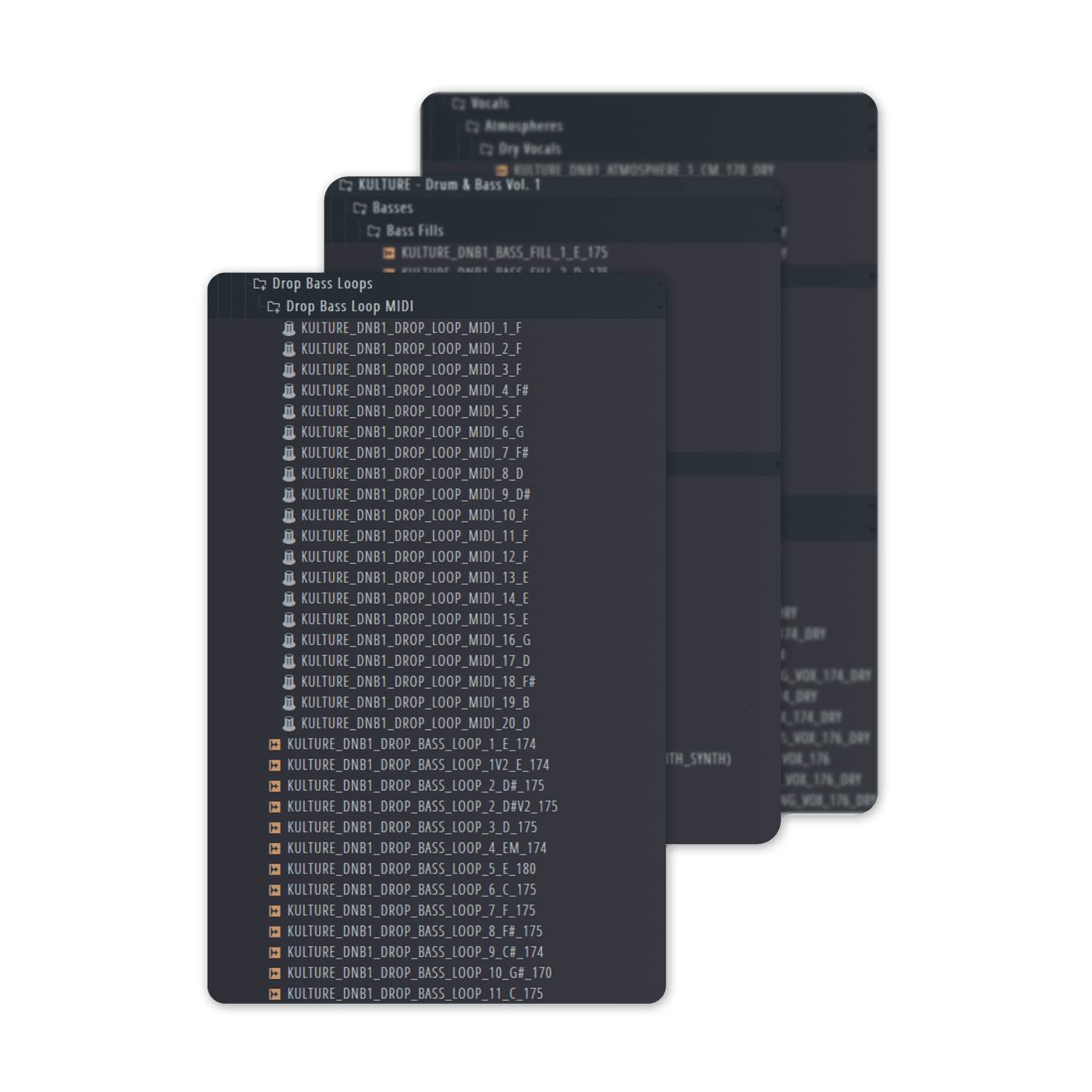The image size is (1092, 1092).
Task: Select KULTURE_DNB1_DROP_LOOP_MIDI_16_G file
Action: tap(415, 640)
